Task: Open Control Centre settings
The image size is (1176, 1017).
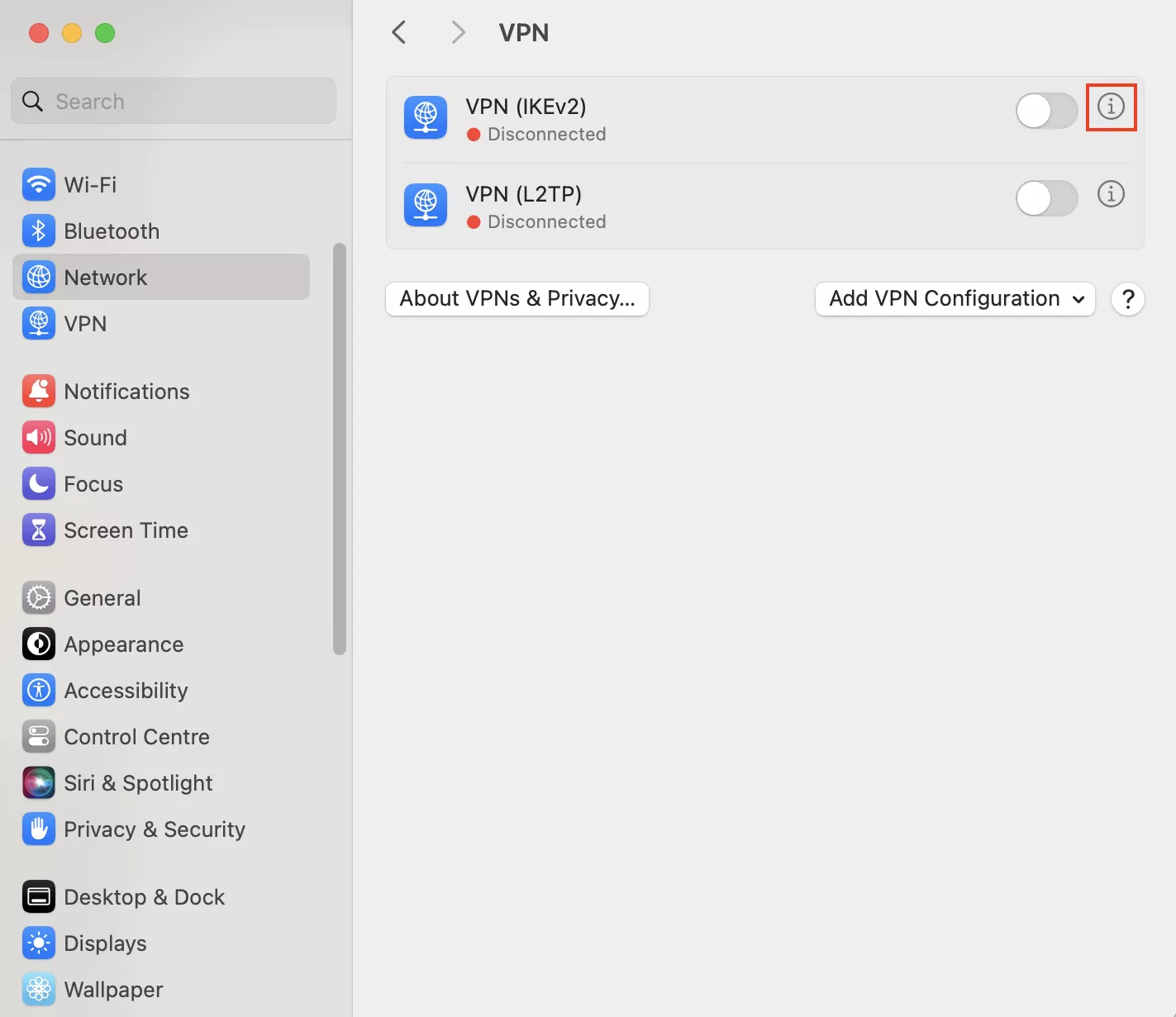Action: (x=136, y=737)
